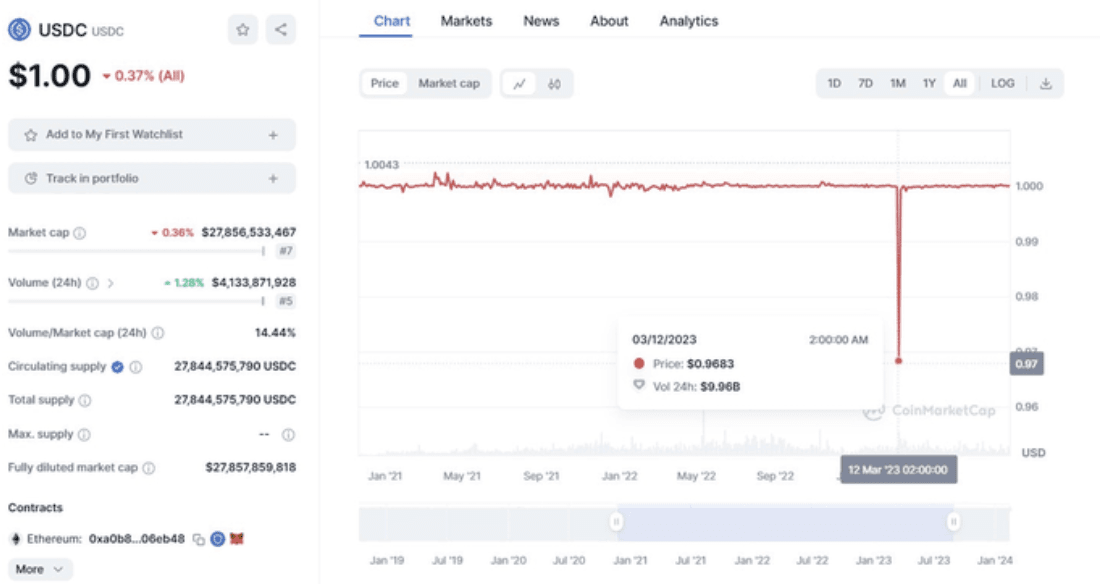Select the line chart view icon

tap(519, 83)
